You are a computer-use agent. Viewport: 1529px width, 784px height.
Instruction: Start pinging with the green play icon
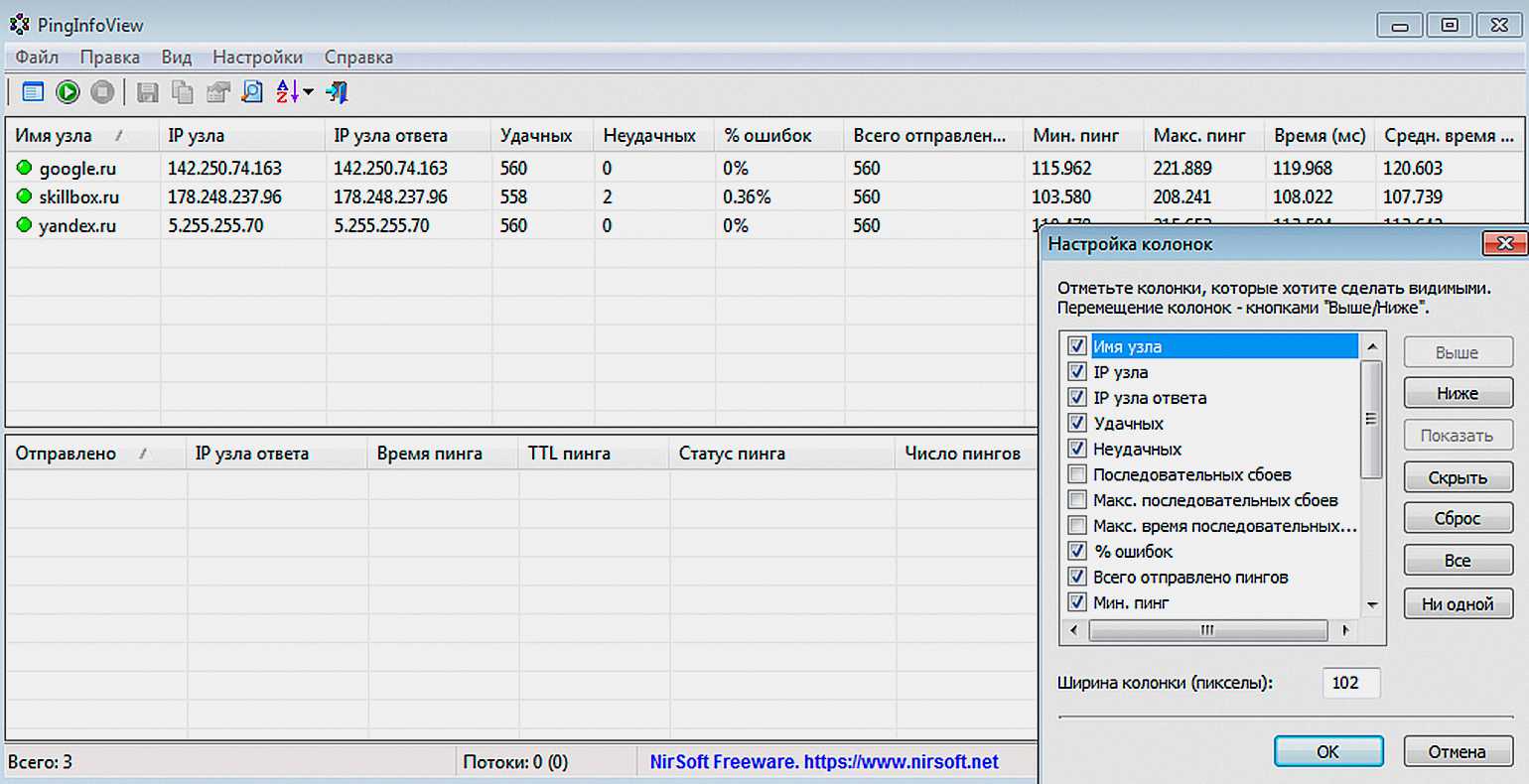(68, 92)
